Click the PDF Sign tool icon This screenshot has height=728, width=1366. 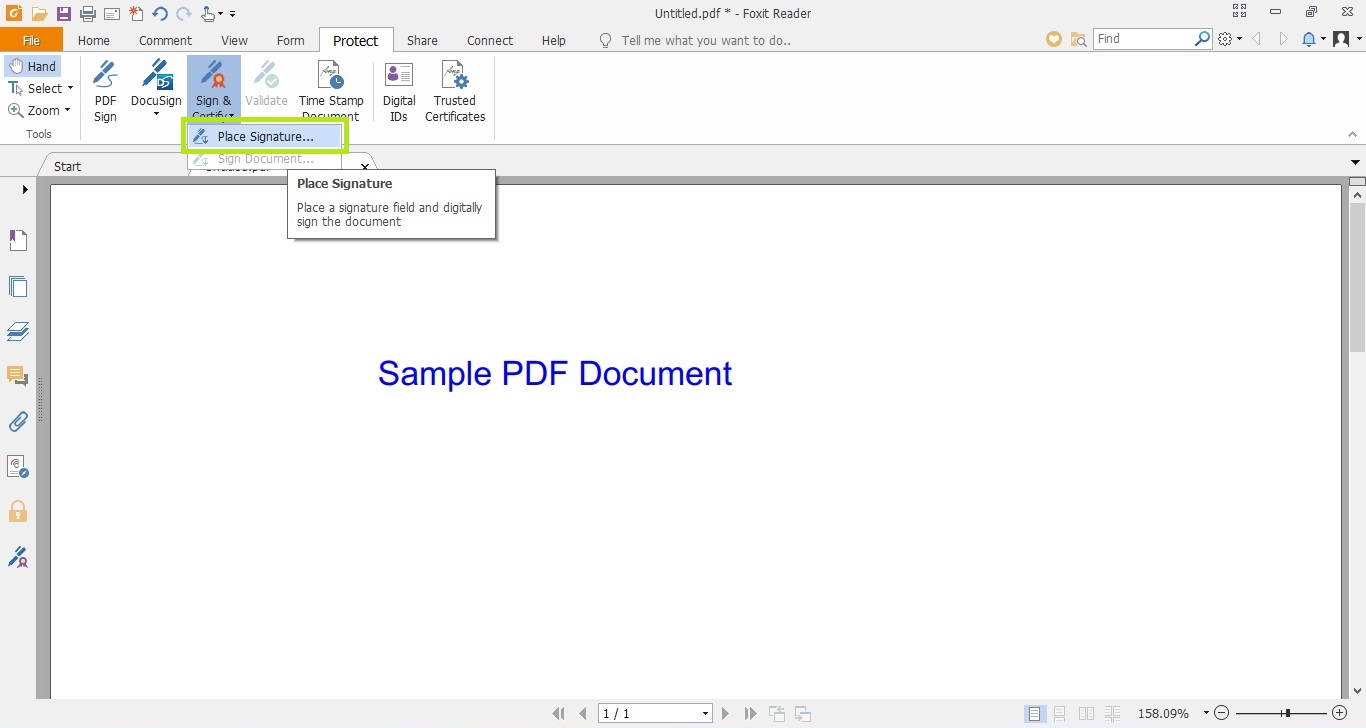[x=105, y=90]
